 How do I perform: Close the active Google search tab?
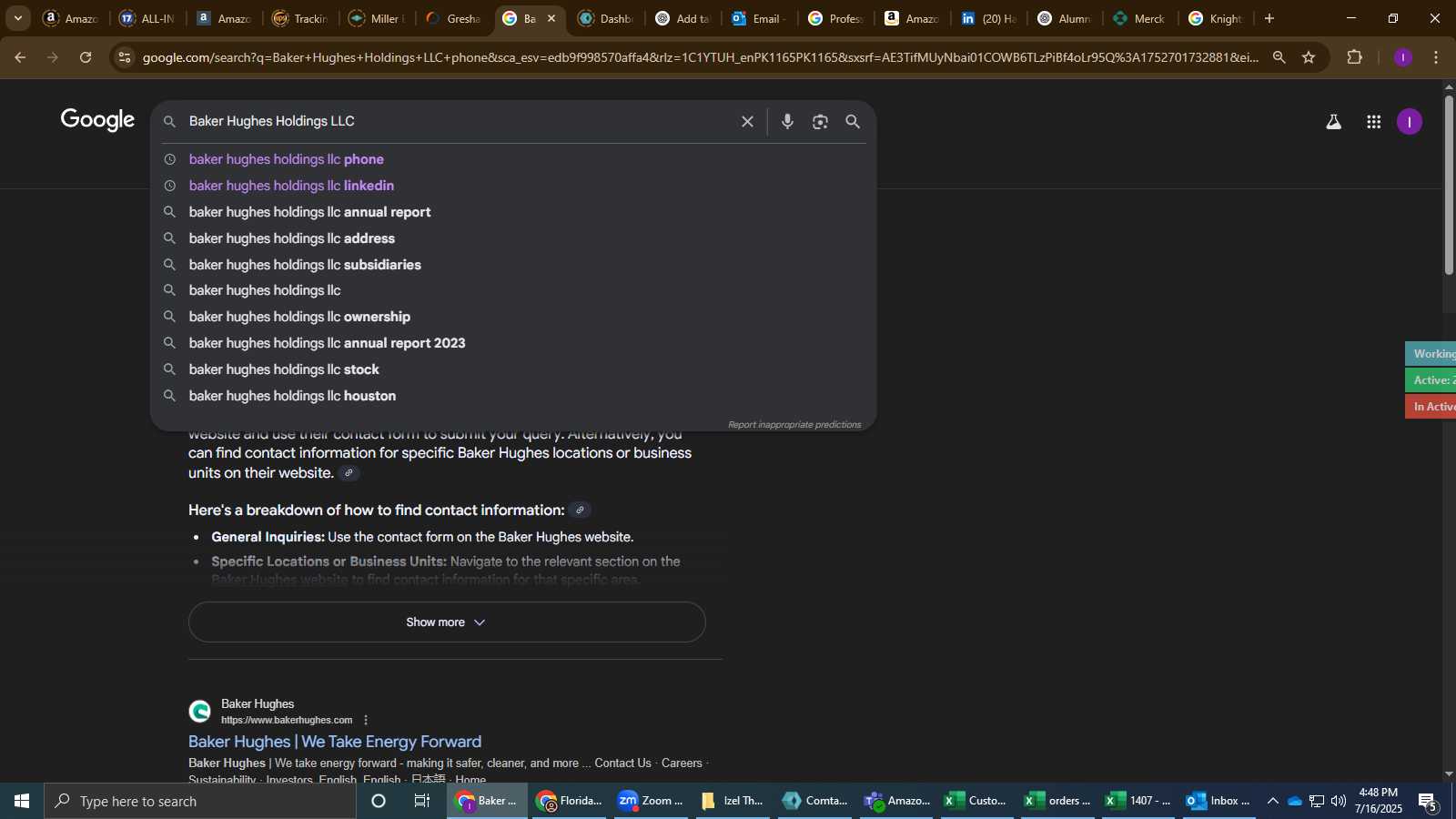551,18
